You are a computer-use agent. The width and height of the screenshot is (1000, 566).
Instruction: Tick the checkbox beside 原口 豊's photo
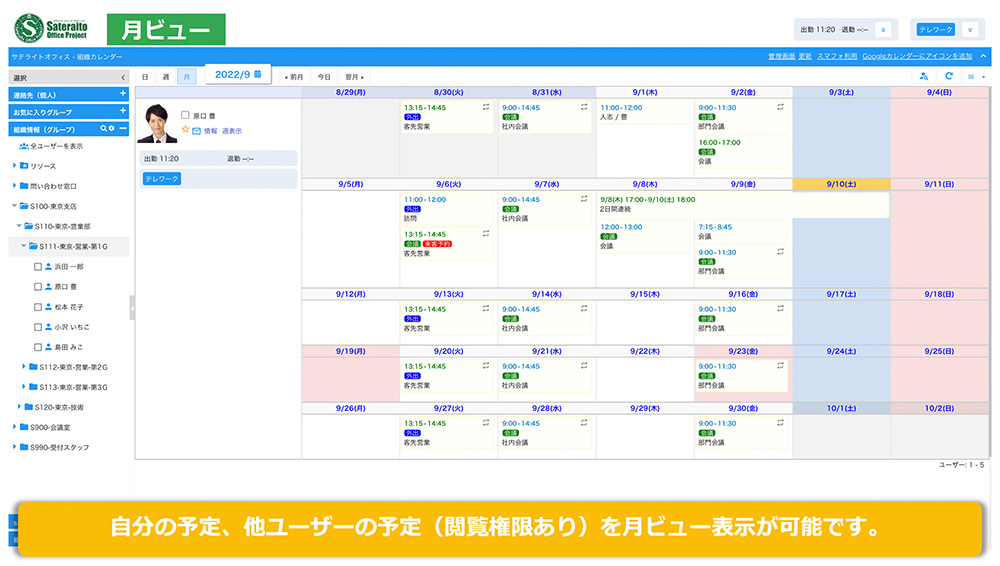tap(185, 115)
